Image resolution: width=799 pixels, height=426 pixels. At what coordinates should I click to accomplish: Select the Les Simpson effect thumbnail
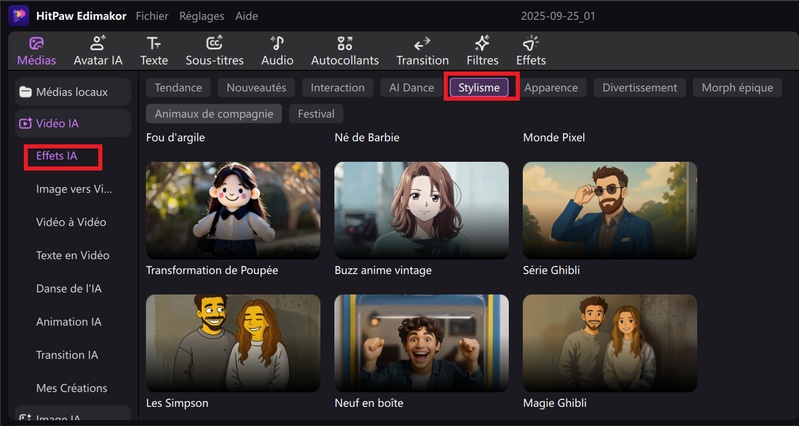pos(233,342)
